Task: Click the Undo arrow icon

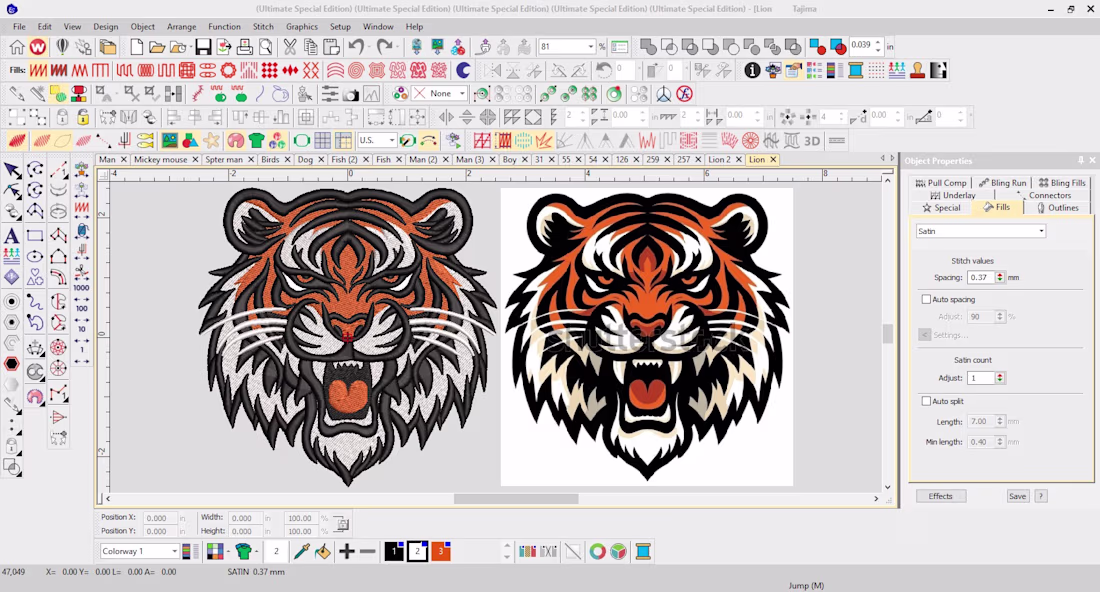Action: click(356, 47)
